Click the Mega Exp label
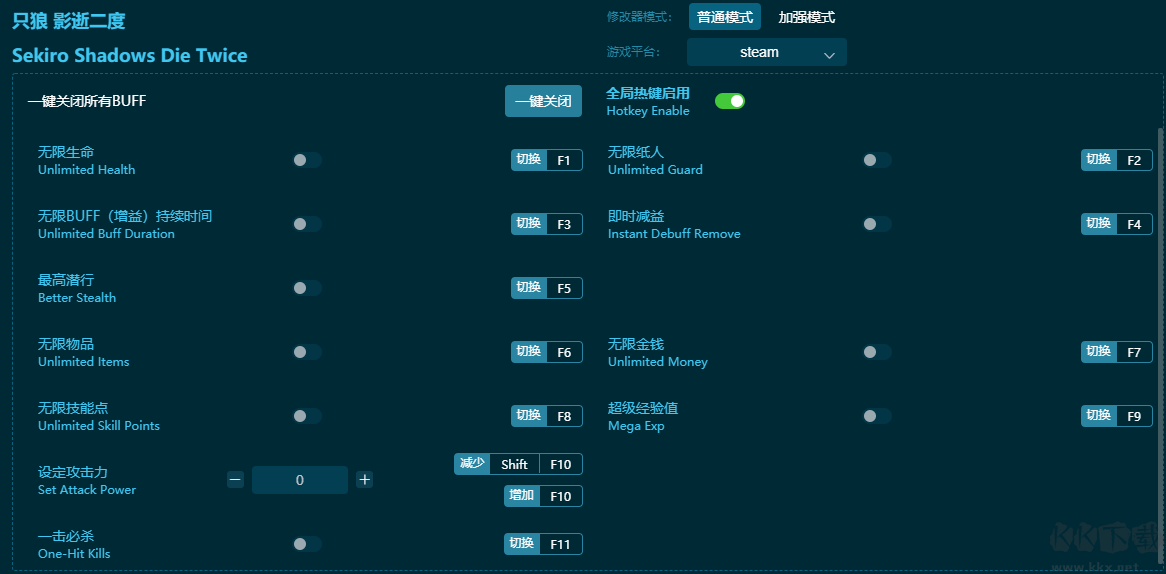 [x=636, y=426]
